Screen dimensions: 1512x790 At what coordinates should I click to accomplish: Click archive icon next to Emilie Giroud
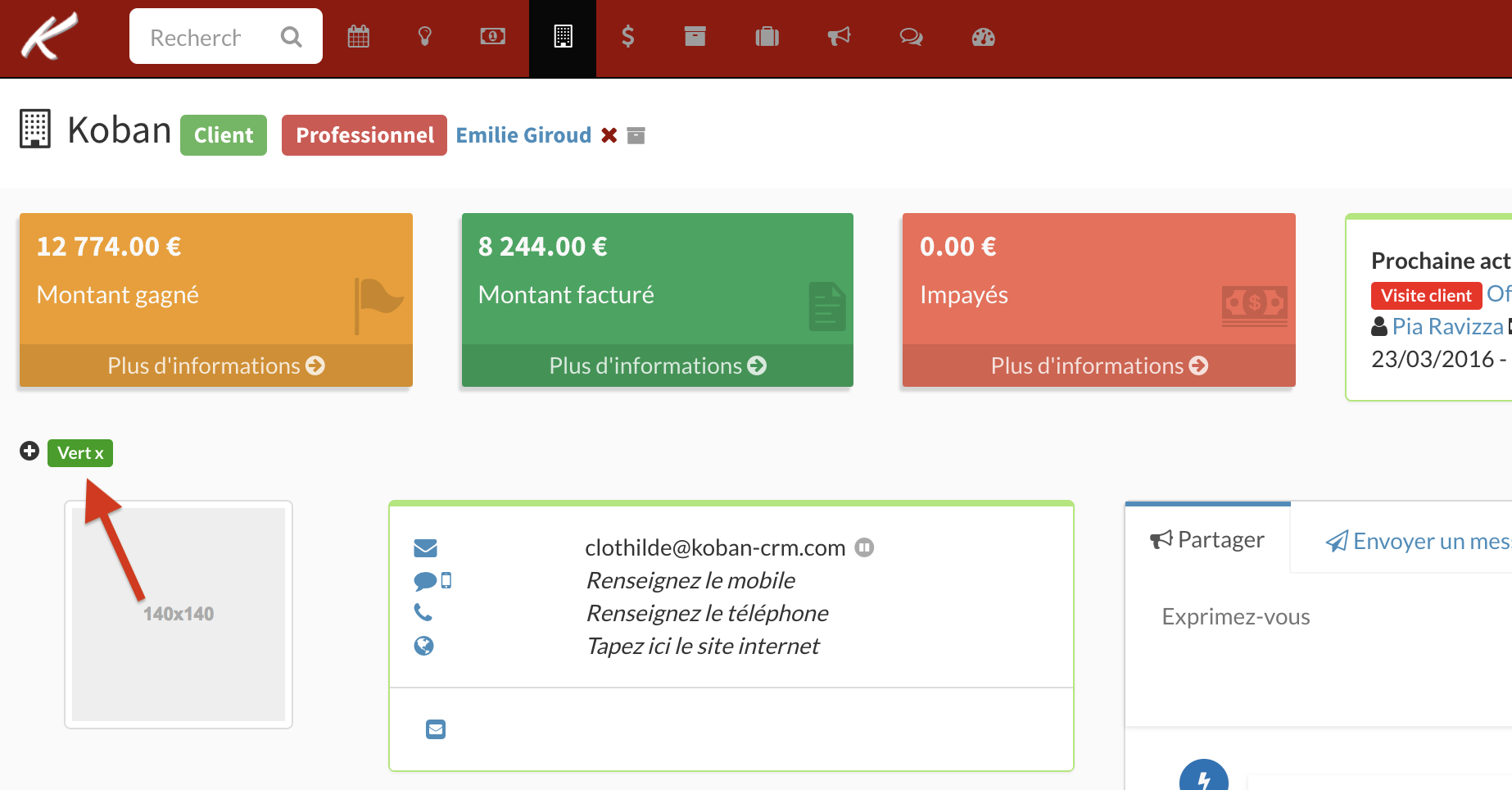coord(636,135)
